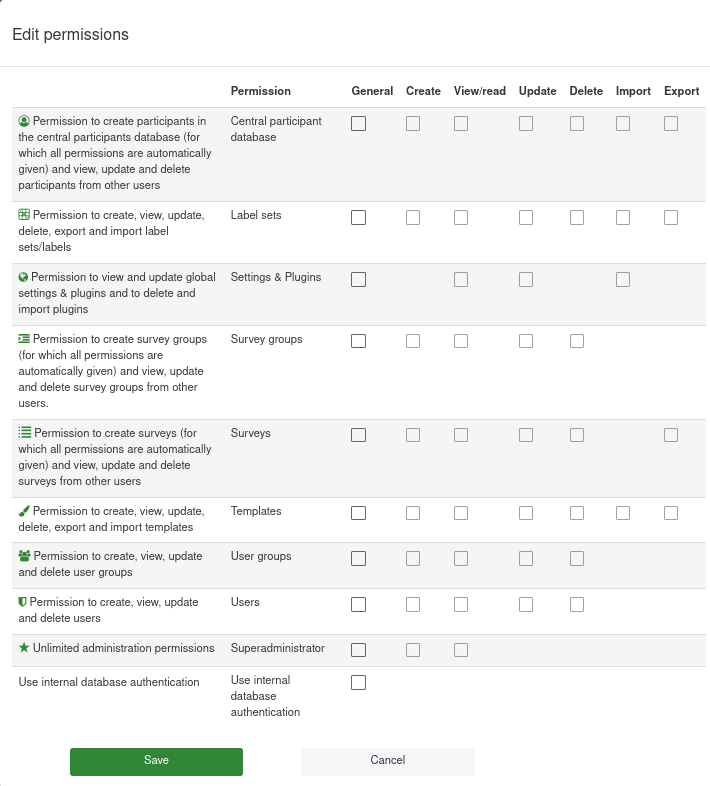Click the label sets grid icon
Viewport: 710px width, 786px height.
pyautogui.click(x=24, y=215)
